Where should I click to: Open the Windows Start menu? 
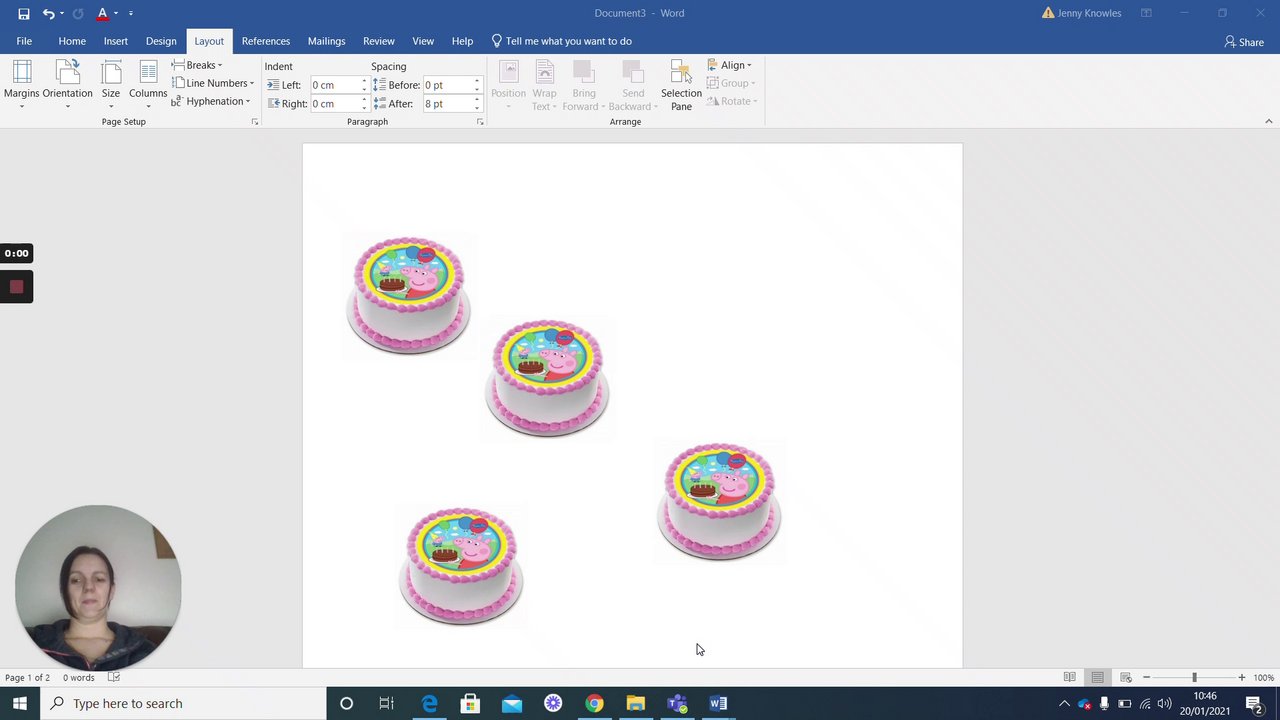coord(20,703)
